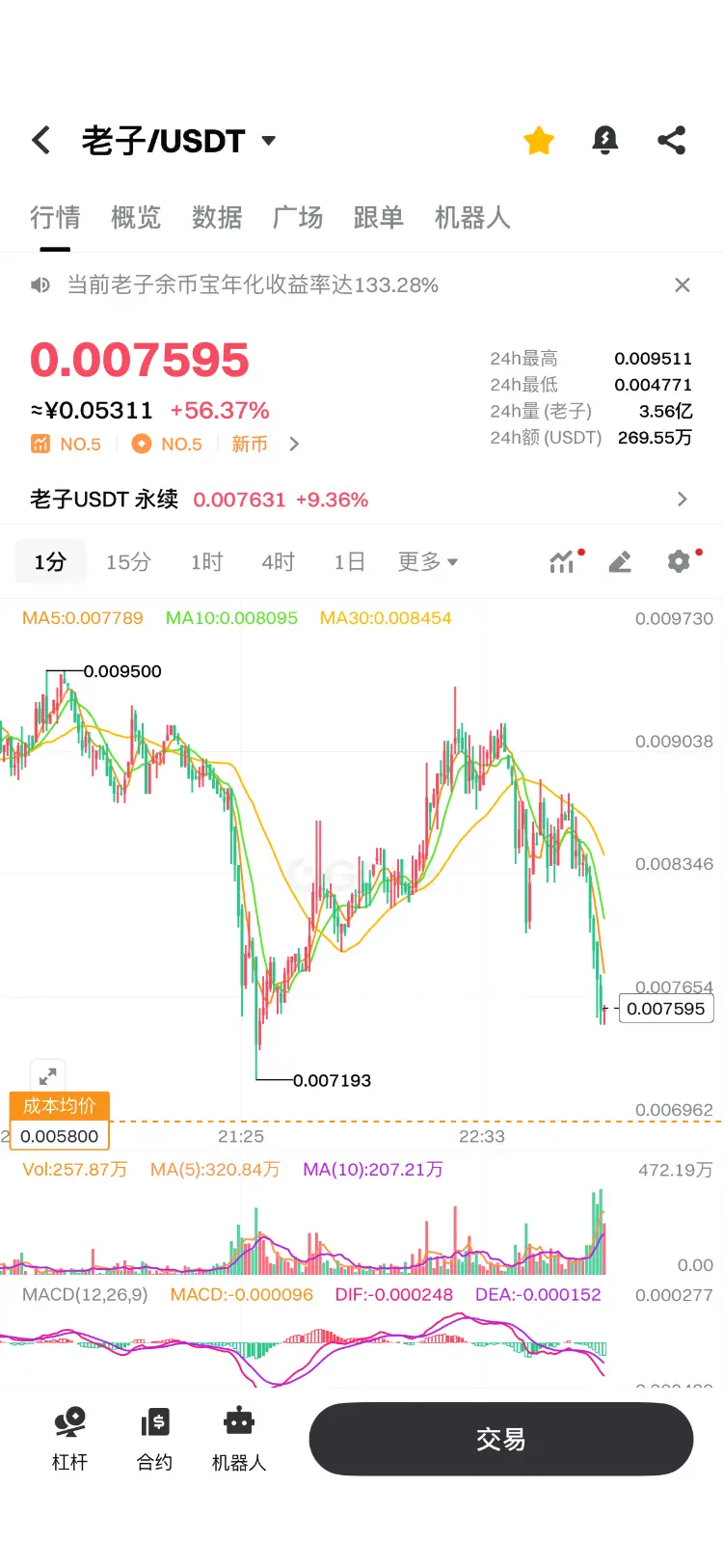723x1568 pixels.
Task: Select the 1日 interval
Action: [349, 561]
